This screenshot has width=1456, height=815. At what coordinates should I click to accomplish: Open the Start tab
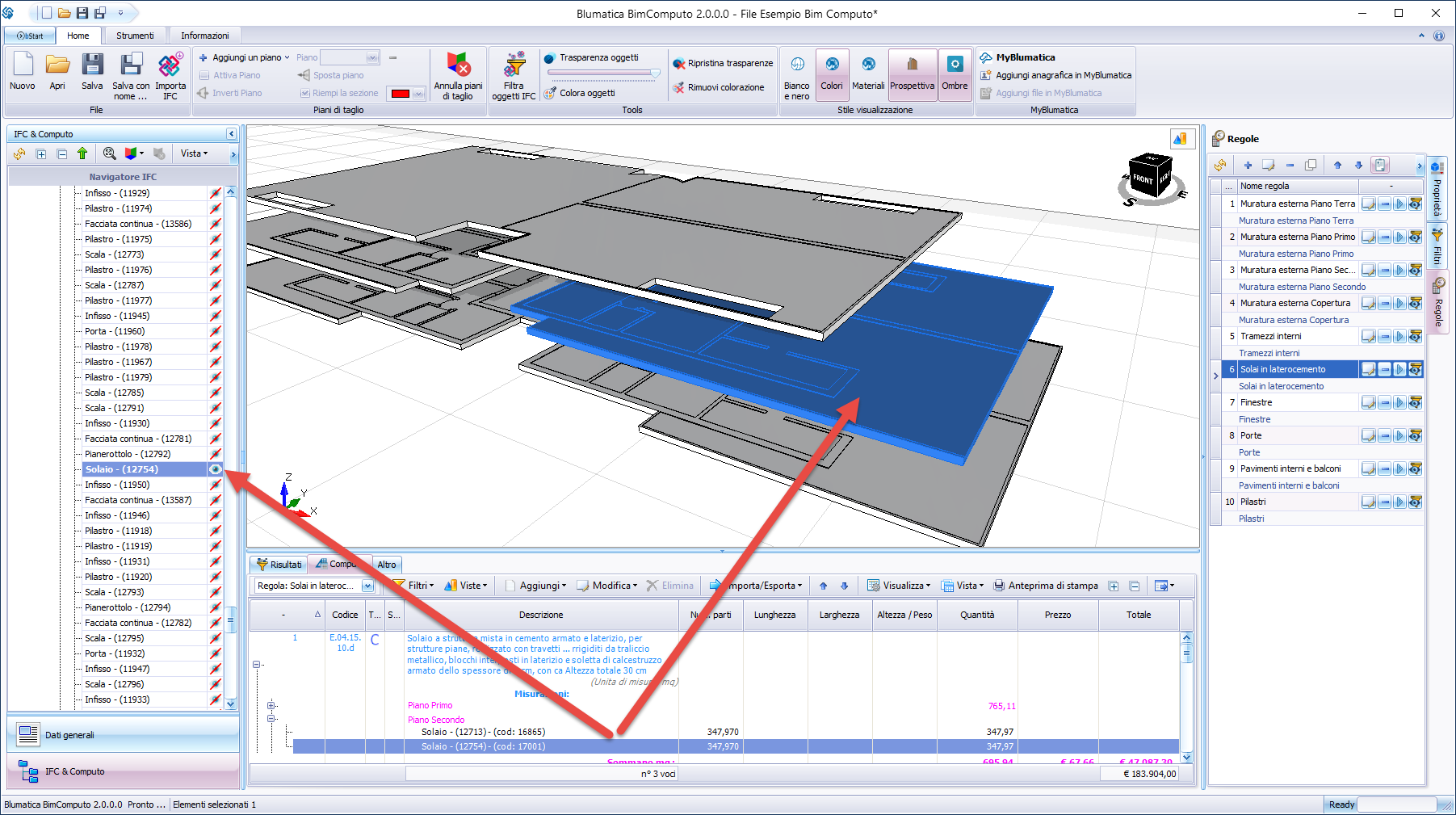30,36
